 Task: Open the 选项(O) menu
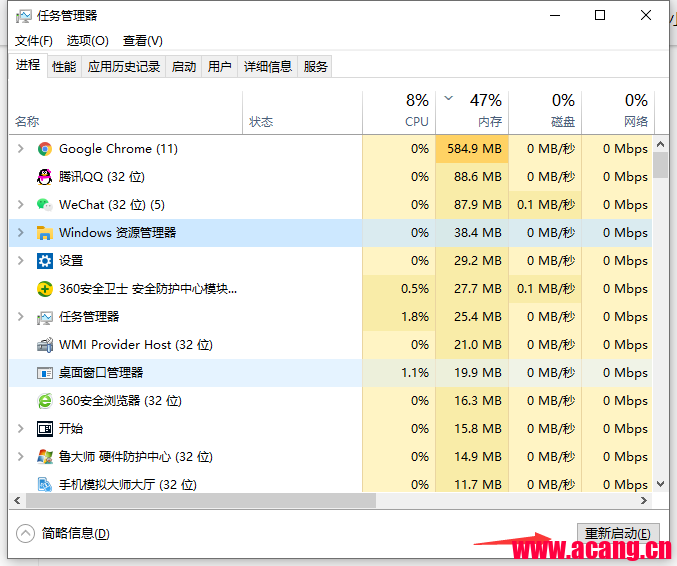point(88,41)
